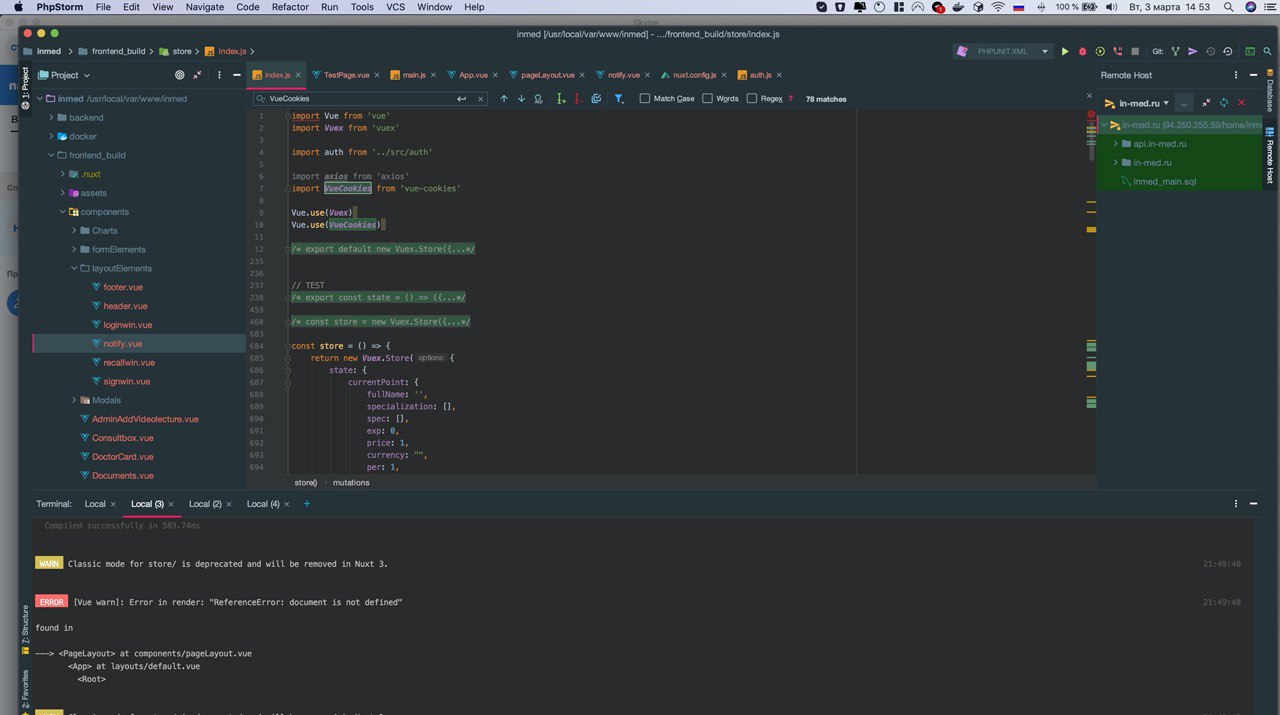Open the Navigate menu
The height and width of the screenshot is (715, 1280).
[205, 7]
